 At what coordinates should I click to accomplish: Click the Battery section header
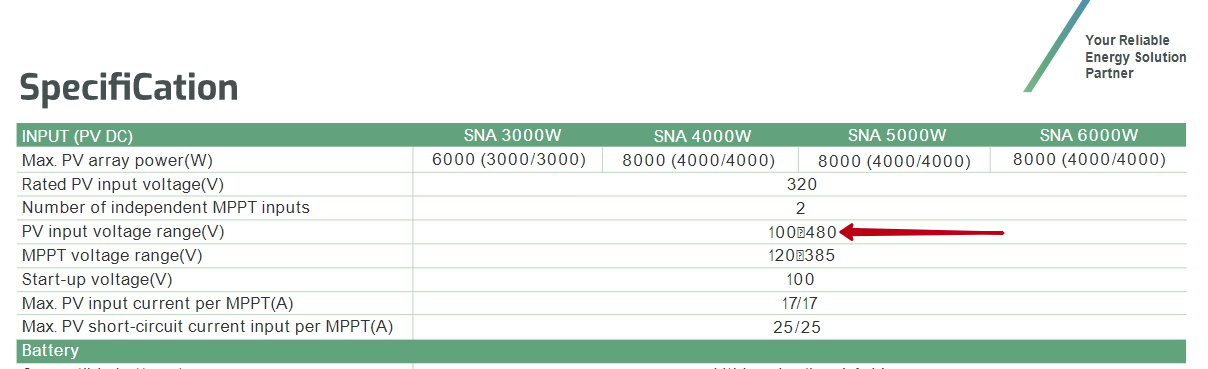tap(50, 351)
